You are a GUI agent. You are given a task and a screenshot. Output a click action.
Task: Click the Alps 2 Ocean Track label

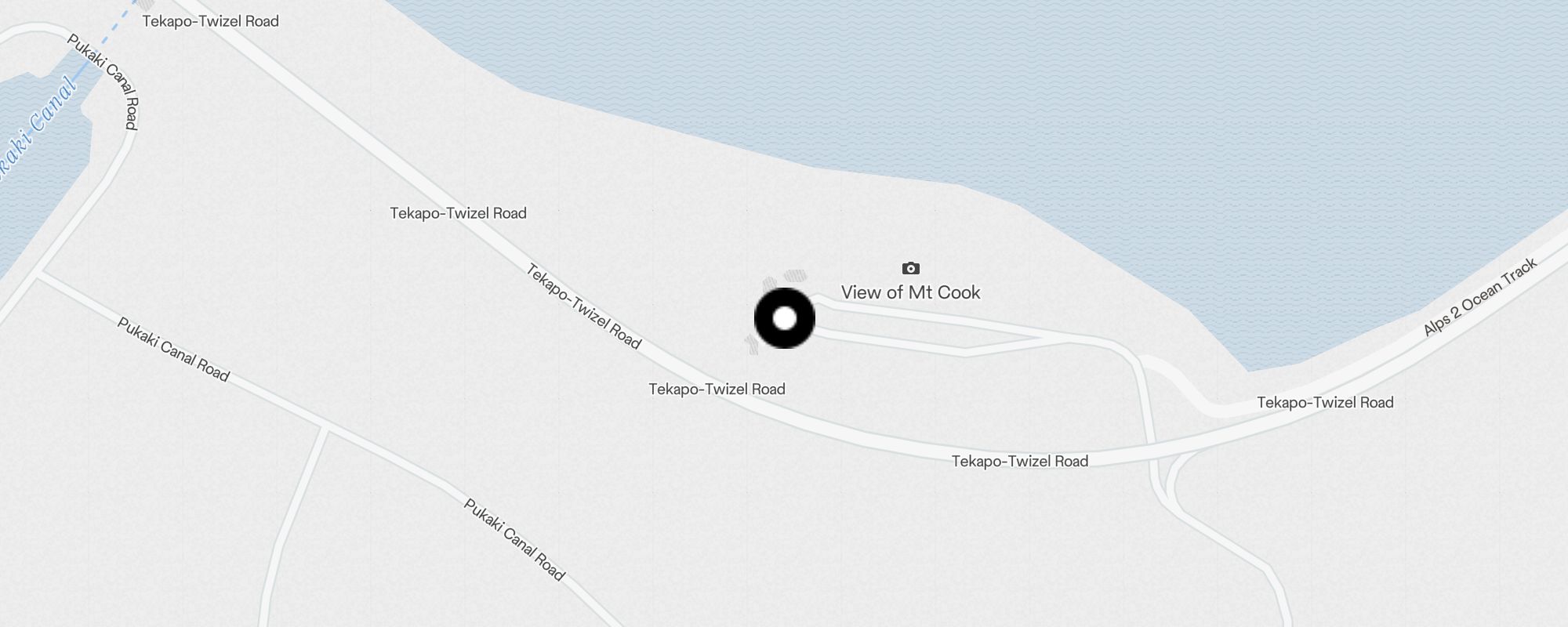1479,298
